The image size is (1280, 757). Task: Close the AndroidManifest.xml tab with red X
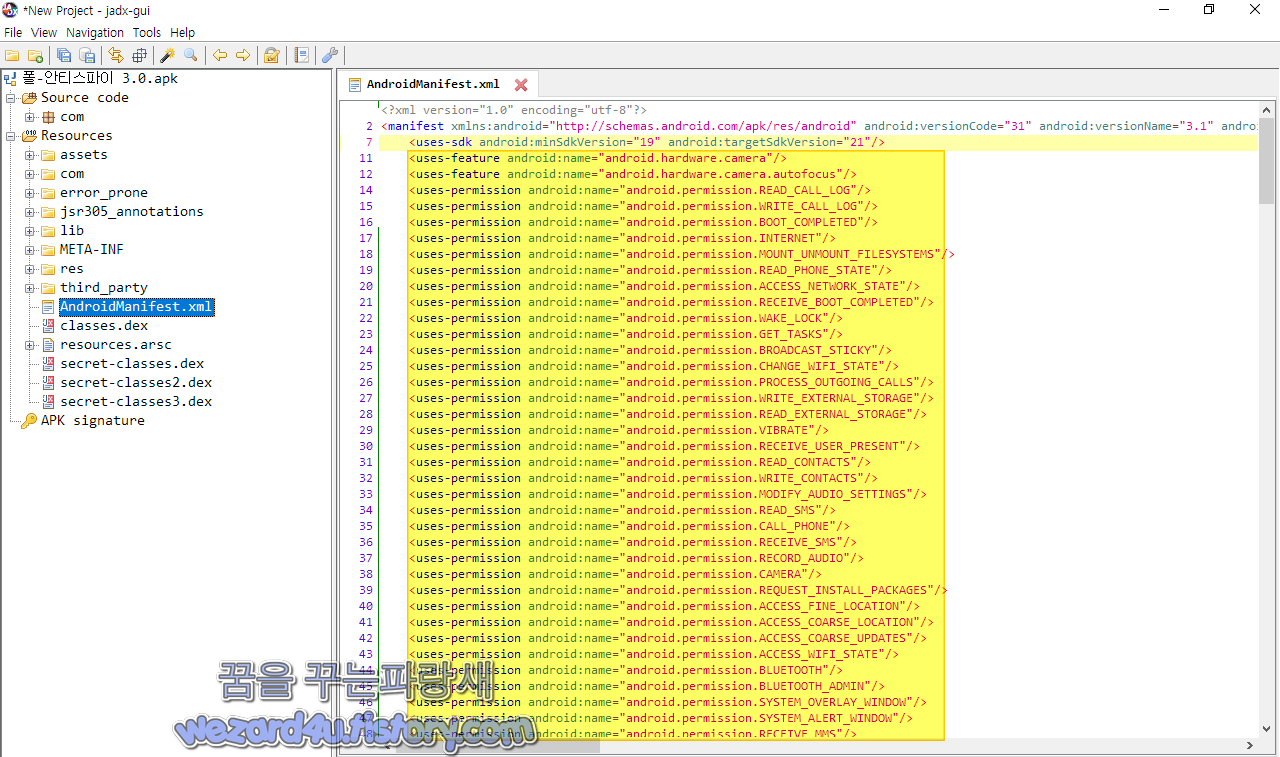[521, 85]
